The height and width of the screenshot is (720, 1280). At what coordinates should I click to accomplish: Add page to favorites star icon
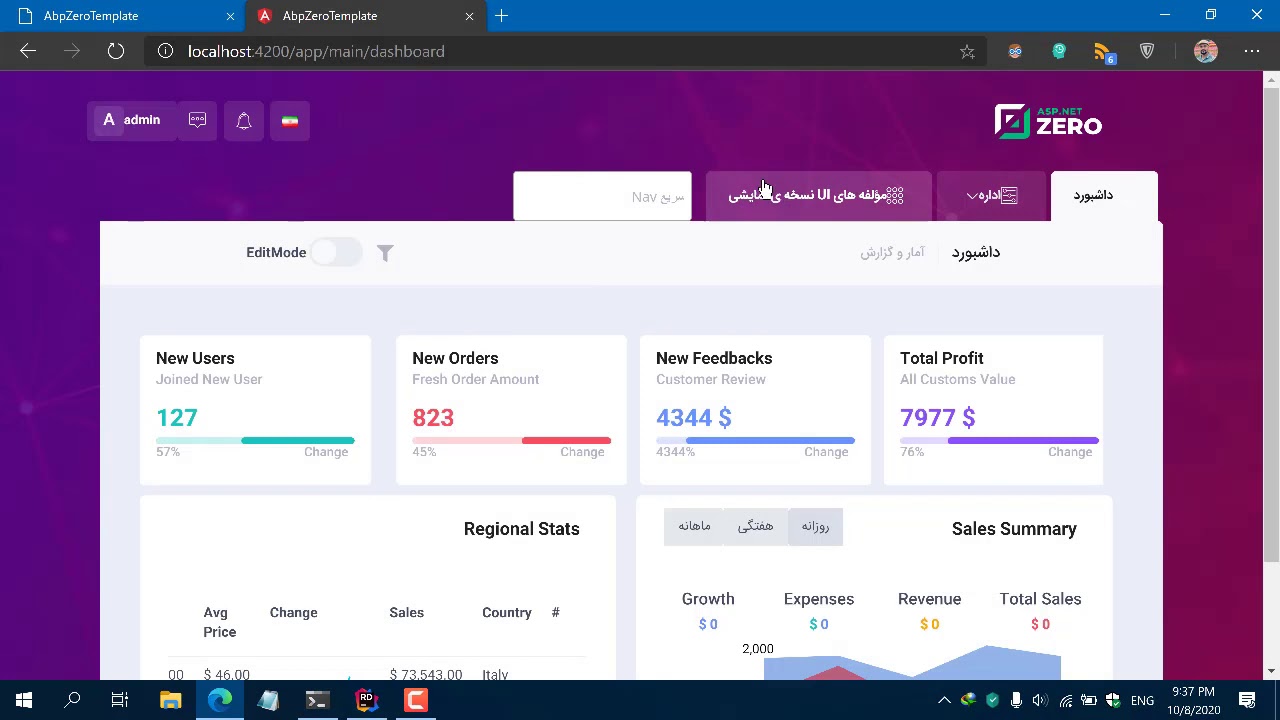coord(967,51)
